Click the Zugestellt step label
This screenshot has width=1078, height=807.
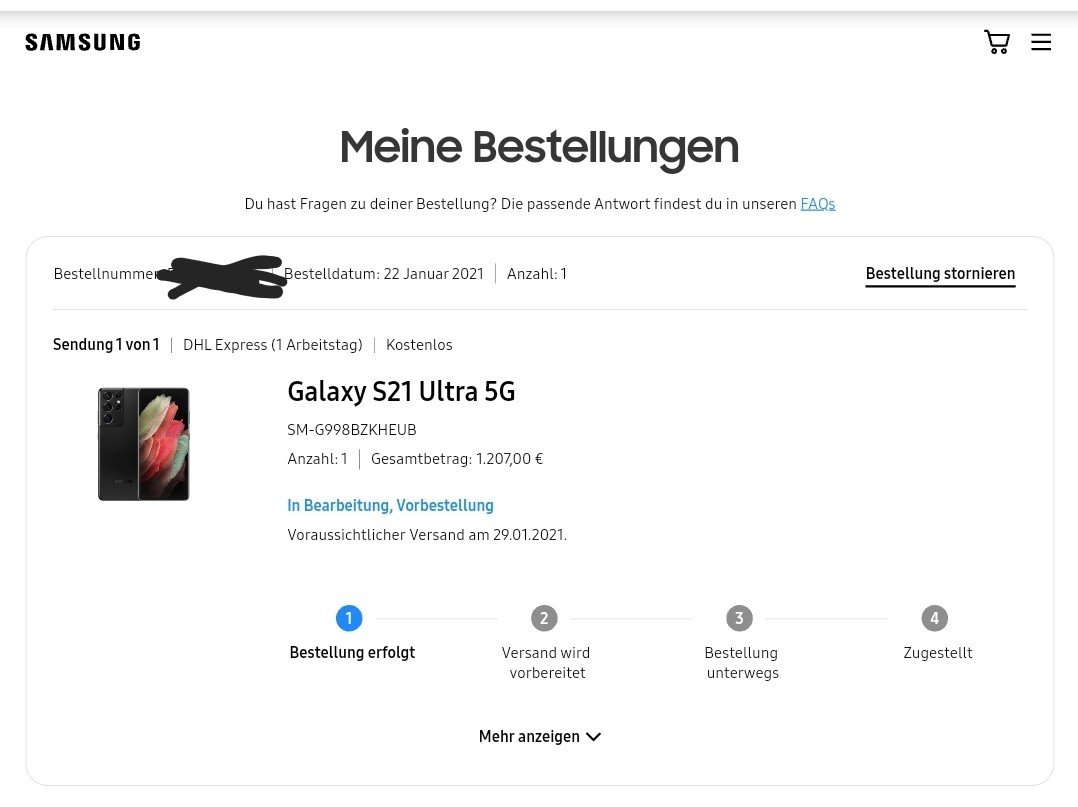(x=938, y=652)
